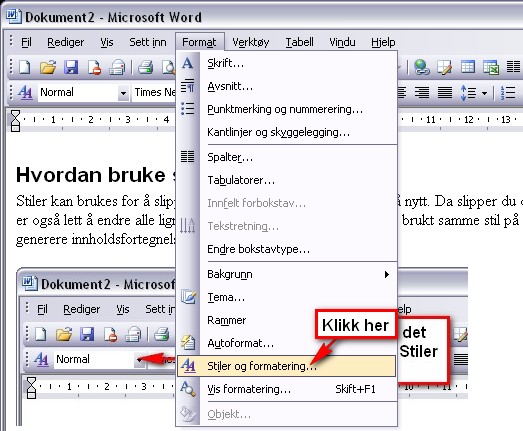This screenshot has height=431, width=523.
Task: Choose Punktmerking og nummerering…
Action: [287, 109]
